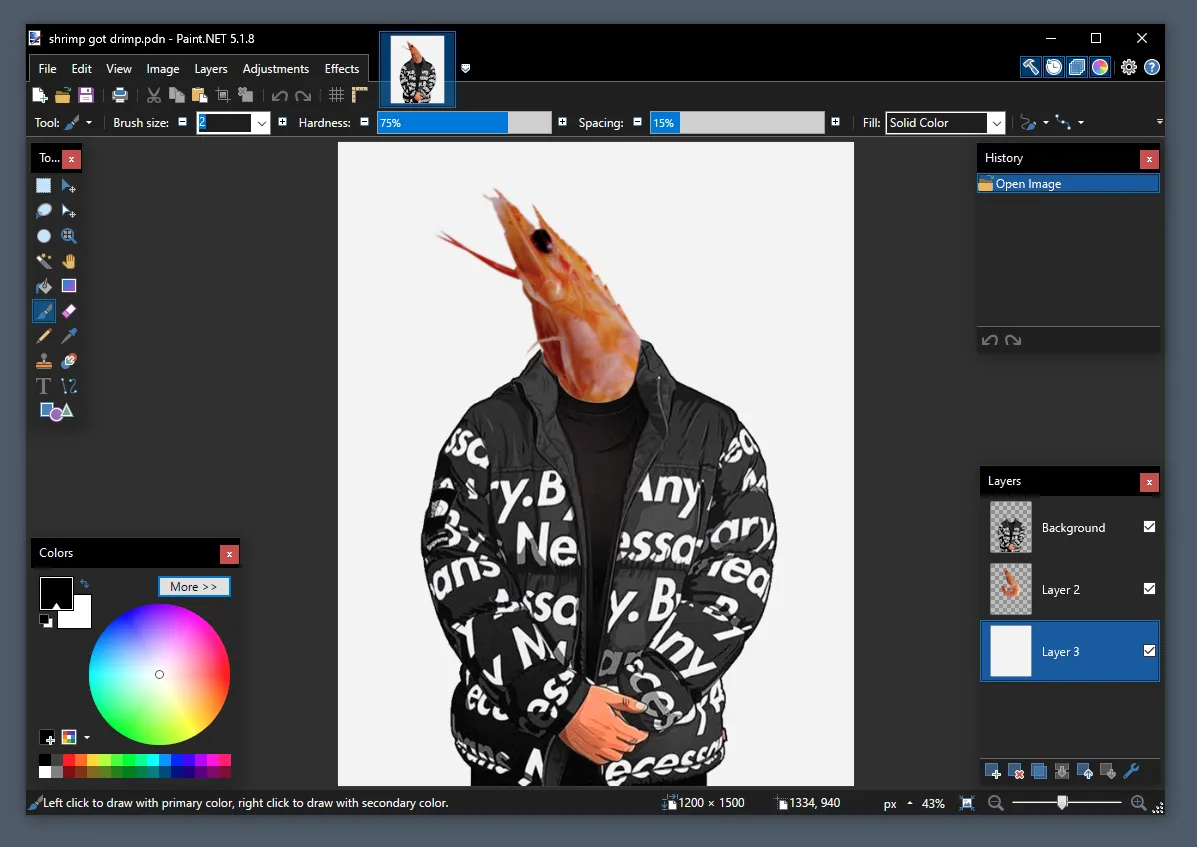Expand the Brush size dropdown
The width and height of the screenshot is (1197, 847).
click(x=261, y=122)
